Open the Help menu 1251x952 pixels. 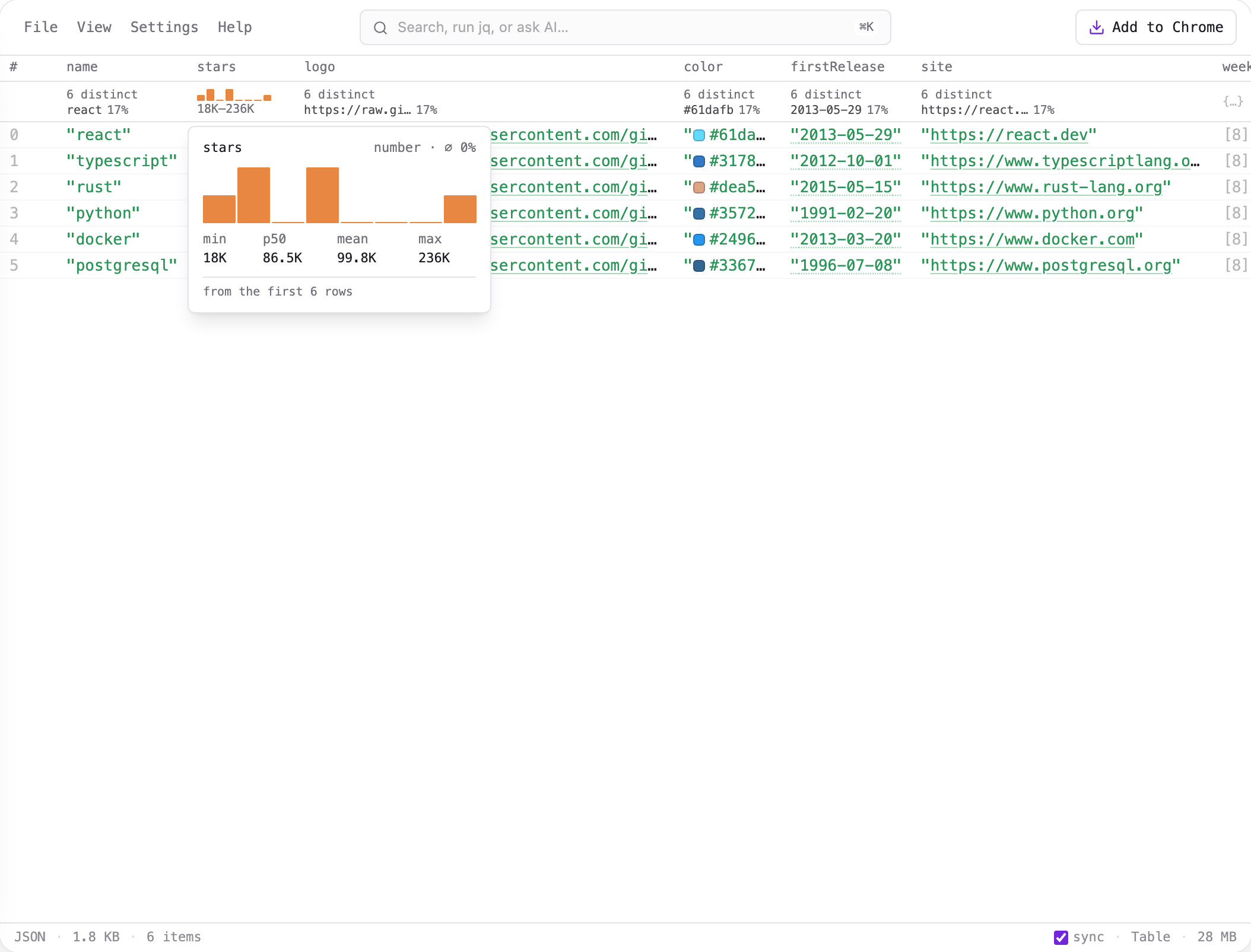[x=235, y=27]
